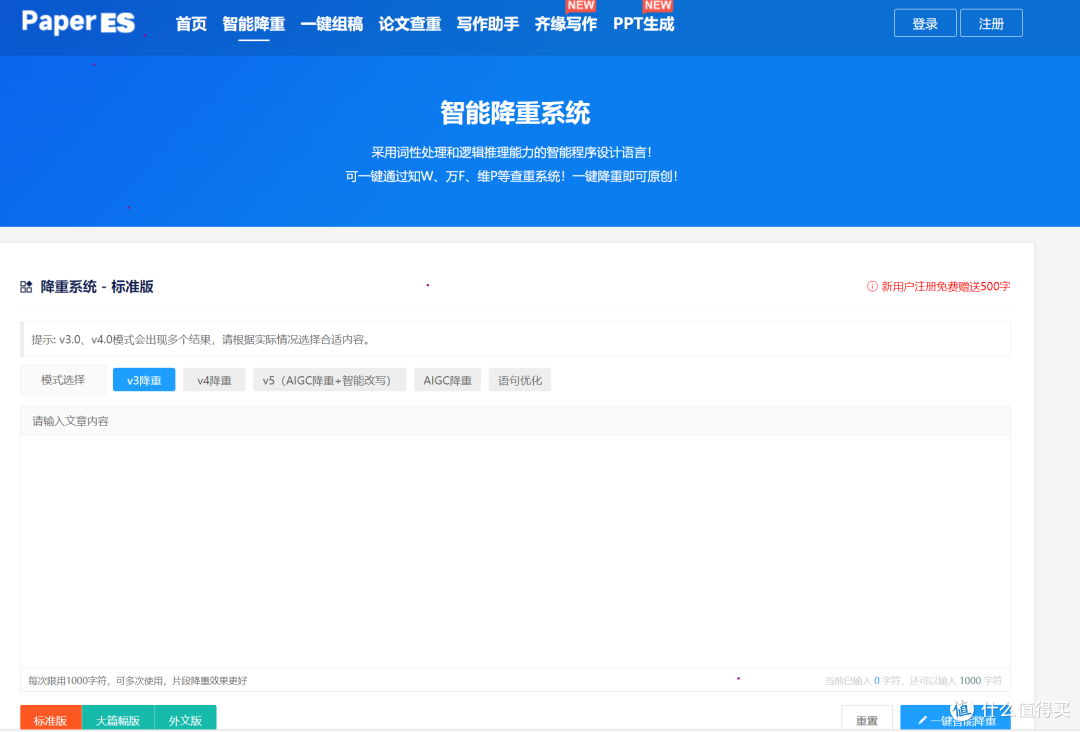Screen dimensions: 1080x732
Task: Click the 每次限用1000字符 notice text
Action: pos(138,680)
